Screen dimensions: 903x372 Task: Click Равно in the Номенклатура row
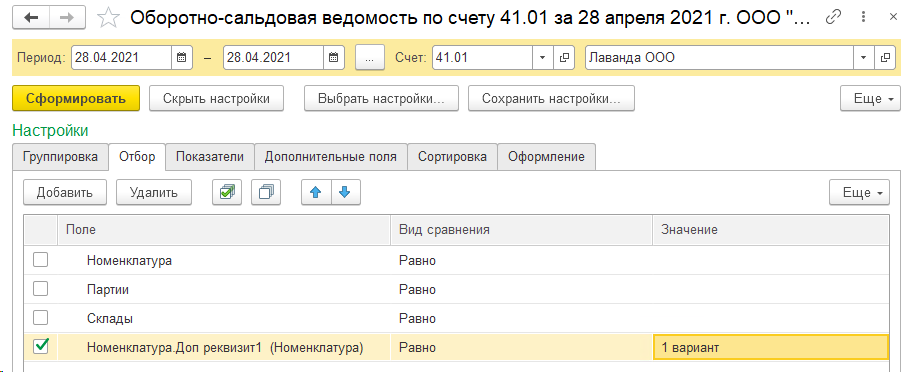(418, 261)
